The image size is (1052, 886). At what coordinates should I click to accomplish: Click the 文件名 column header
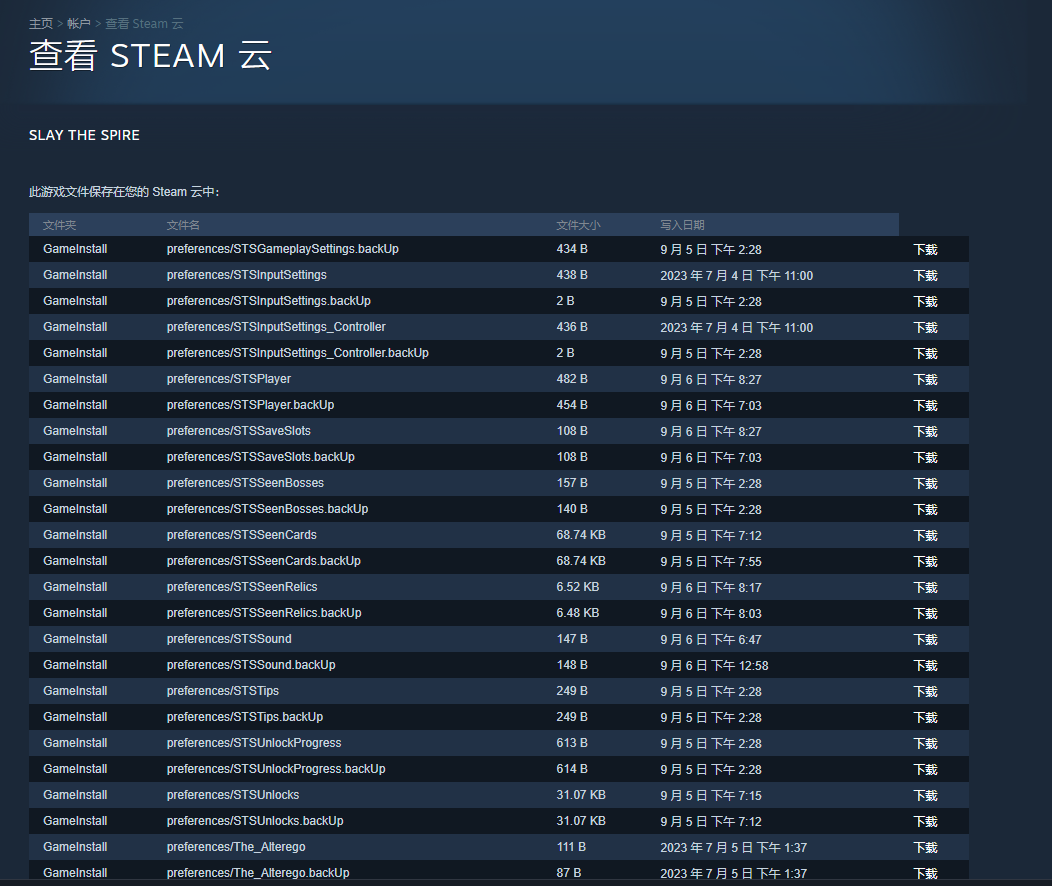click(x=183, y=225)
